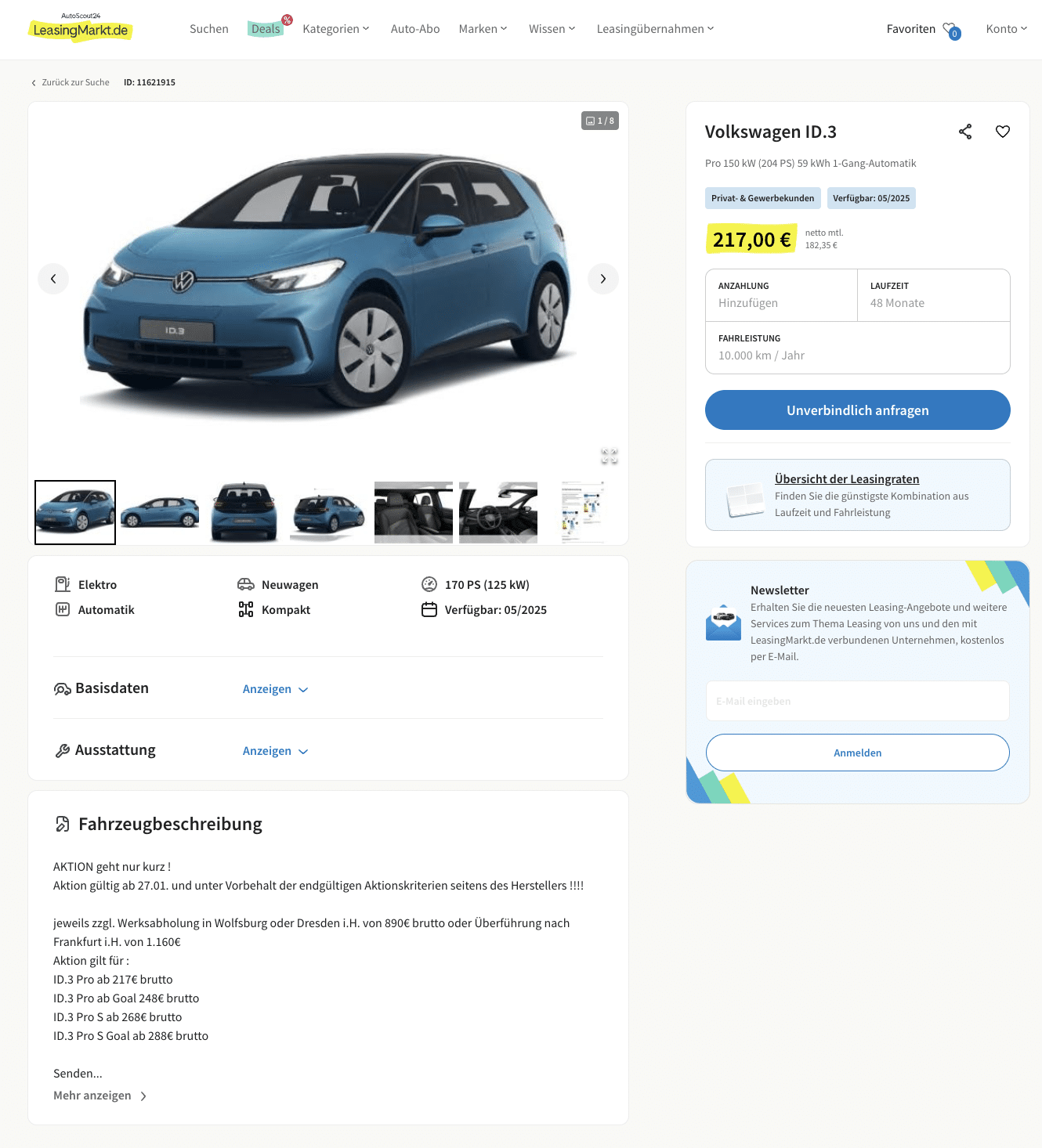Go to the previous car photo
This screenshot has width=1042, height=1148.
(53, 279)
